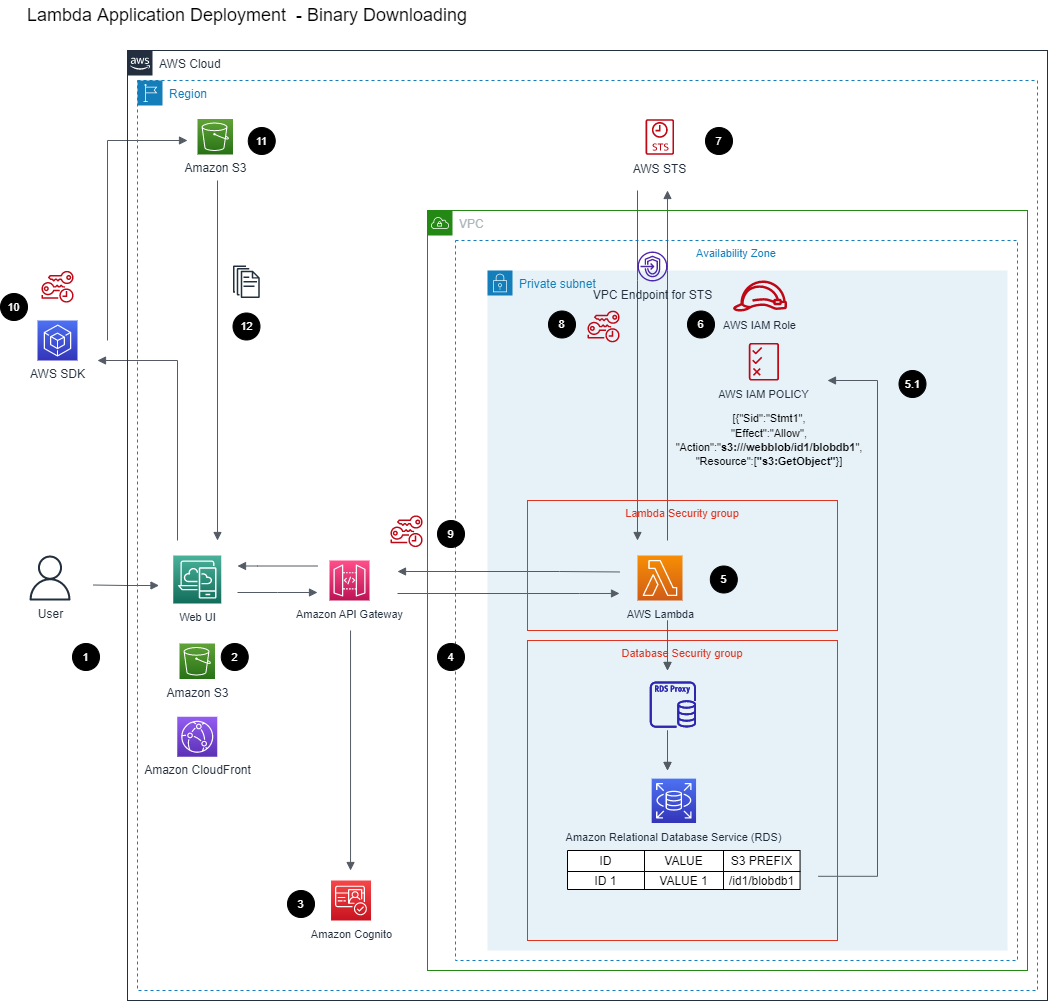The height and width of the screenshot is (1001, 1048).
Task: Click the 'Amazon Relational Database Service (RDS)' label
Action: pos(674,837)
